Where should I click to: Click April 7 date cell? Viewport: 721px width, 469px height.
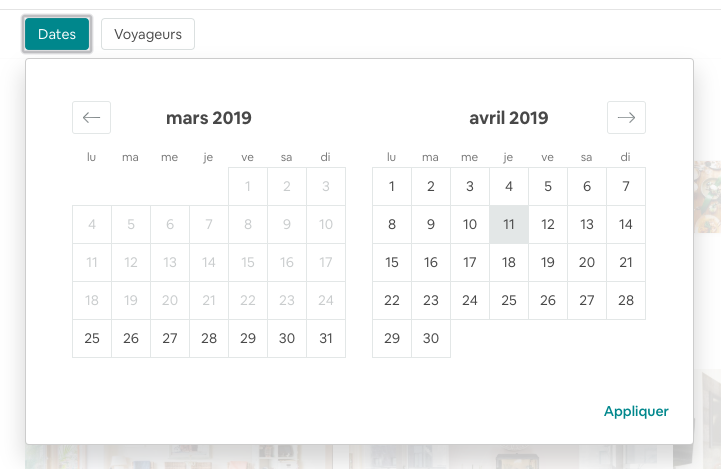coord(626,186)
